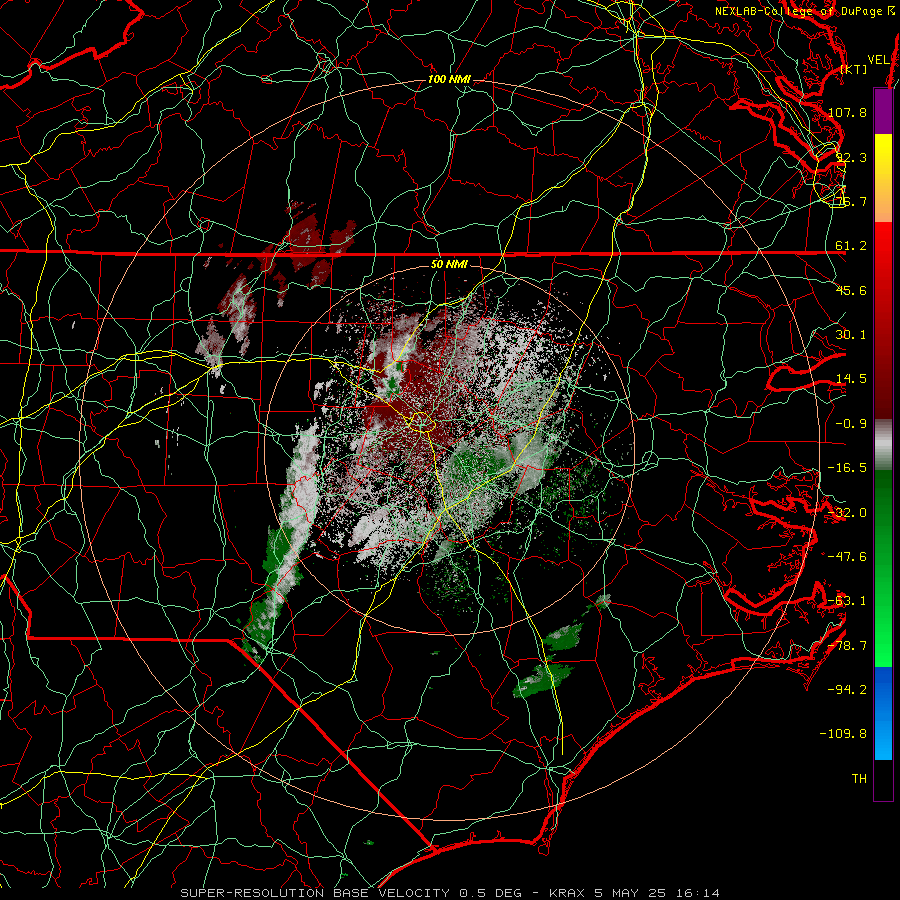Pick the purple segment of the color bar
Screen dimensions: 900x900
coord(883,111)
